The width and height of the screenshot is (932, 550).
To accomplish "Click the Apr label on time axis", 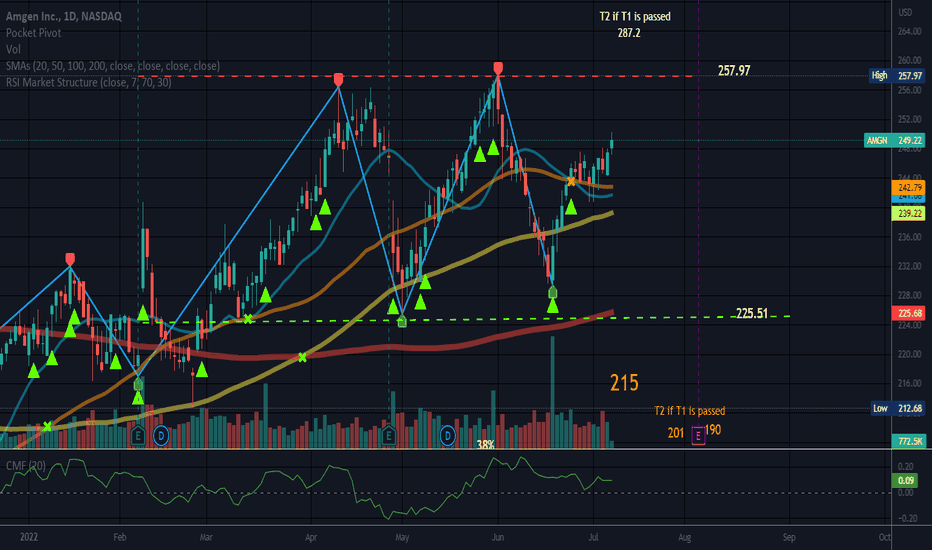I will [x=311, y=538].
